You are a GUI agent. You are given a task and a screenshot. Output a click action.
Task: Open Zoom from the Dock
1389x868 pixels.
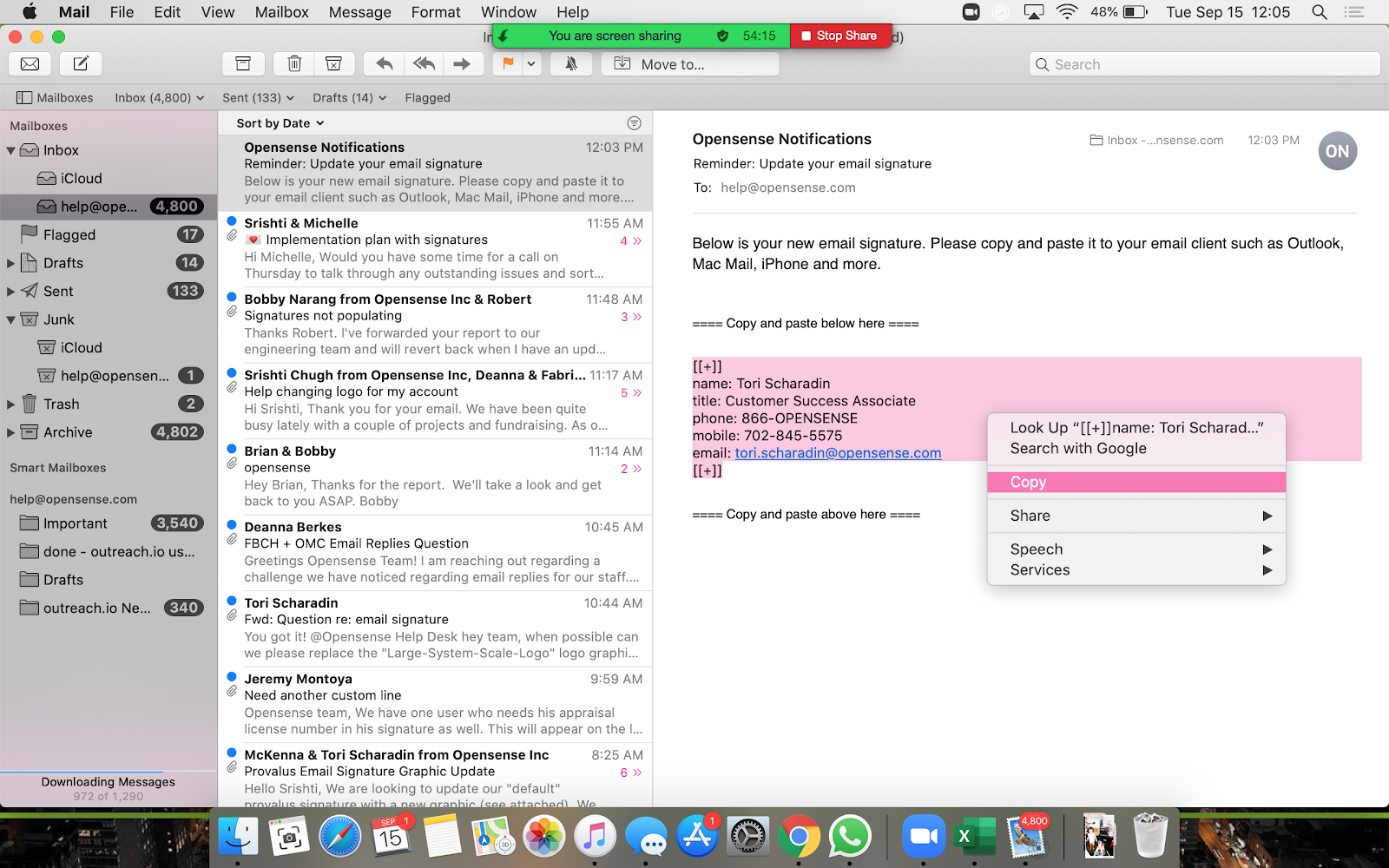pyautogui.click(x=924, y=837)
